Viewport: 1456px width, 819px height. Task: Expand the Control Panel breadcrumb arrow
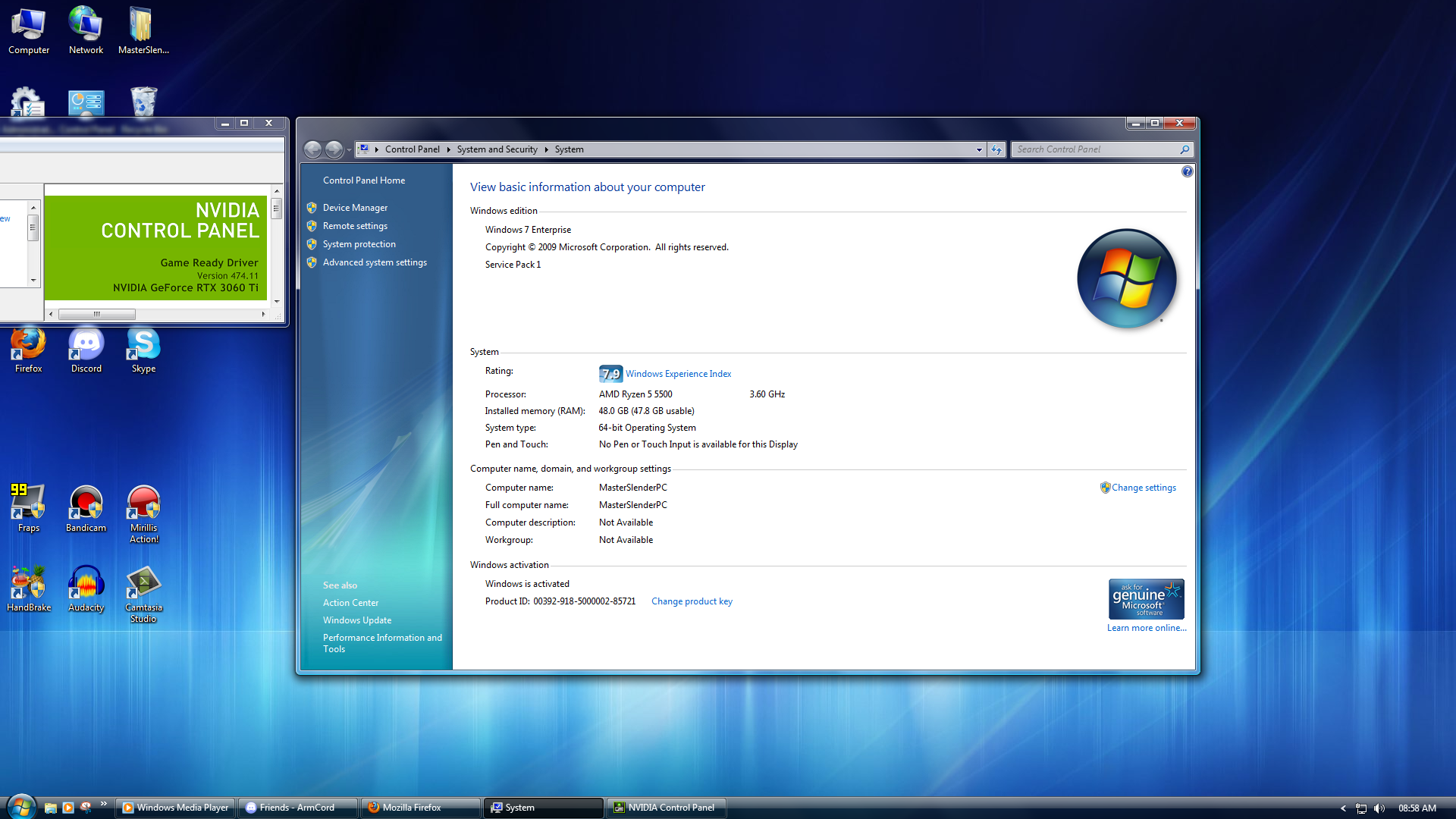[448, 150]
